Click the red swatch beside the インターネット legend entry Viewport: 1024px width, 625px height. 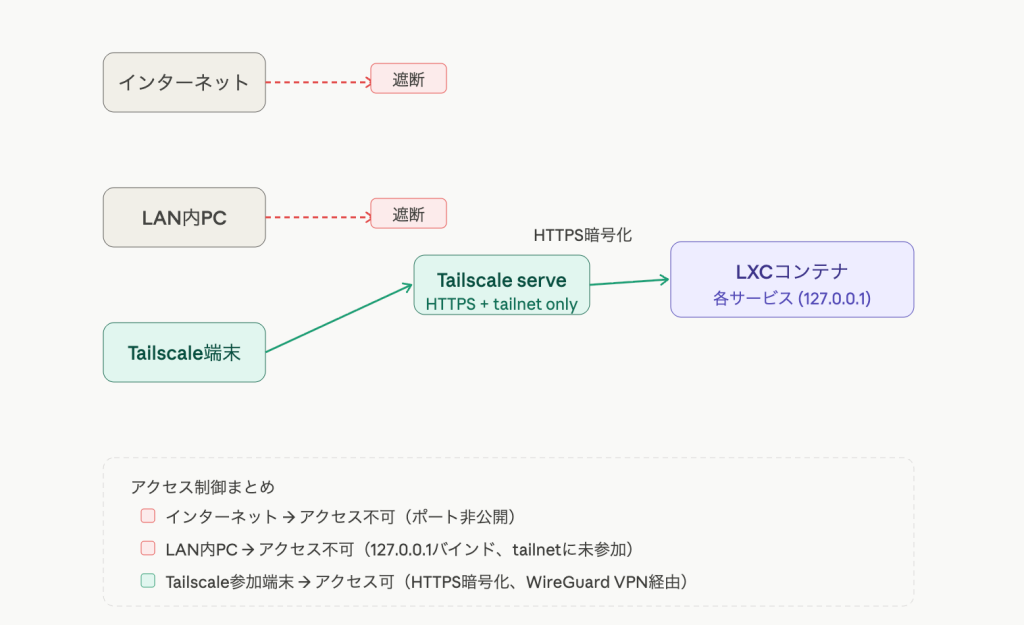pyautogui.click(x=148, y=517)
